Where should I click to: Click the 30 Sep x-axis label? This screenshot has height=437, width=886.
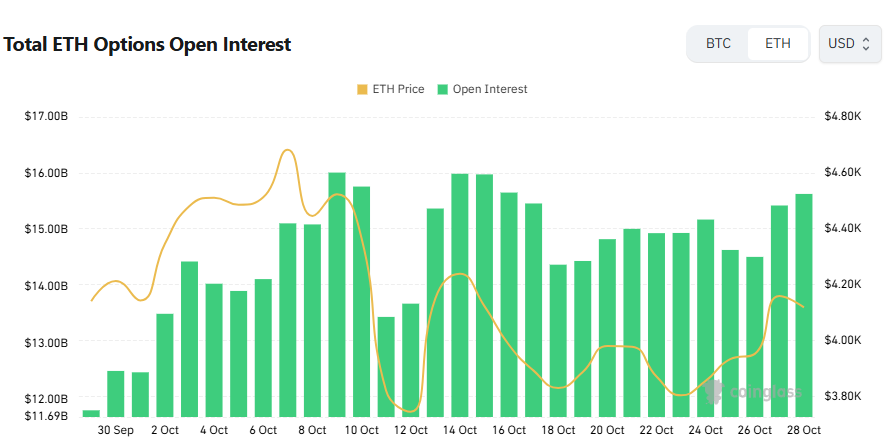(116, 430)
